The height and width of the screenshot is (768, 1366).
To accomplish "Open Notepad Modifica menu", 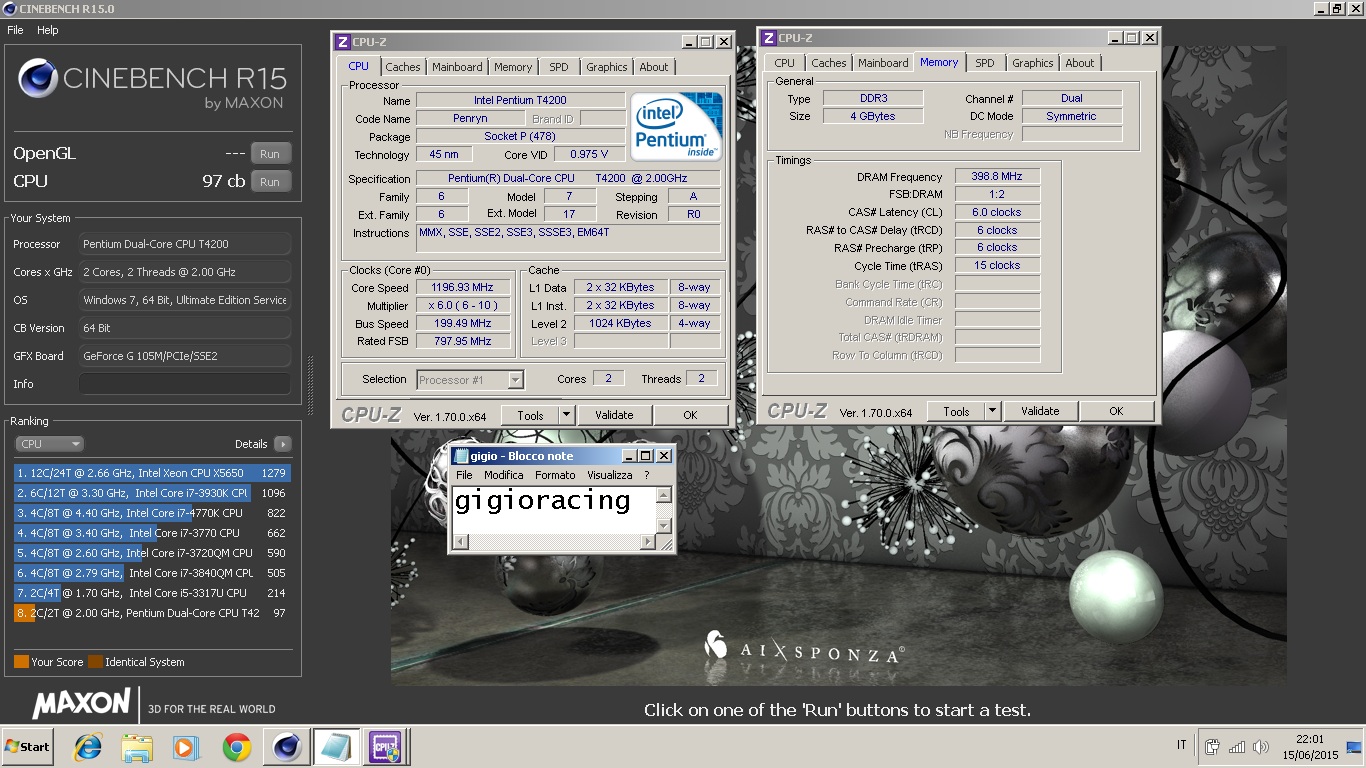I will (x=504, y=475).
